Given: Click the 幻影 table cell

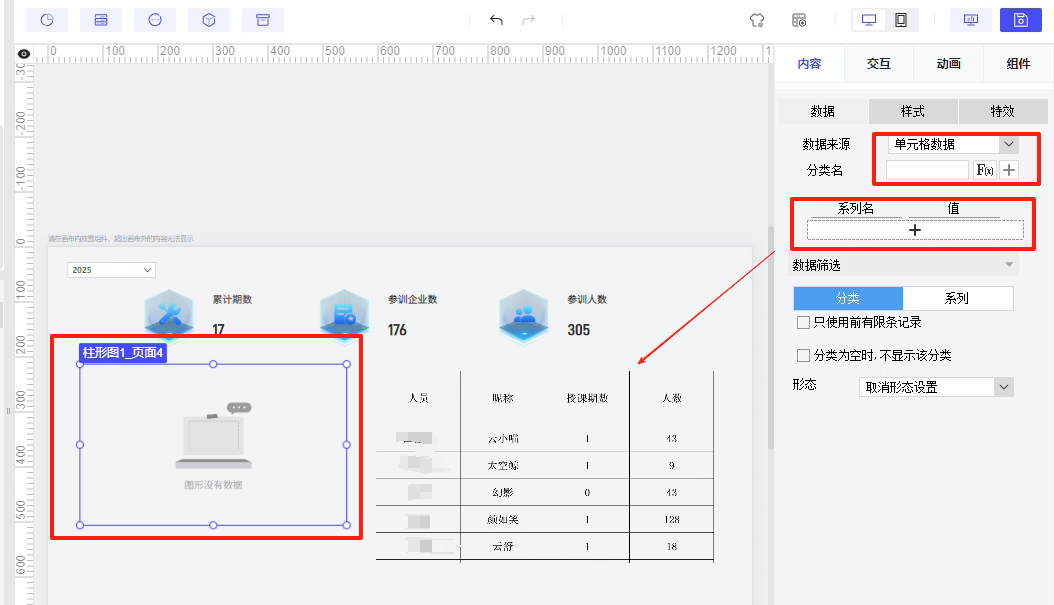Looking at the screenshot, I should click(503, 492).
